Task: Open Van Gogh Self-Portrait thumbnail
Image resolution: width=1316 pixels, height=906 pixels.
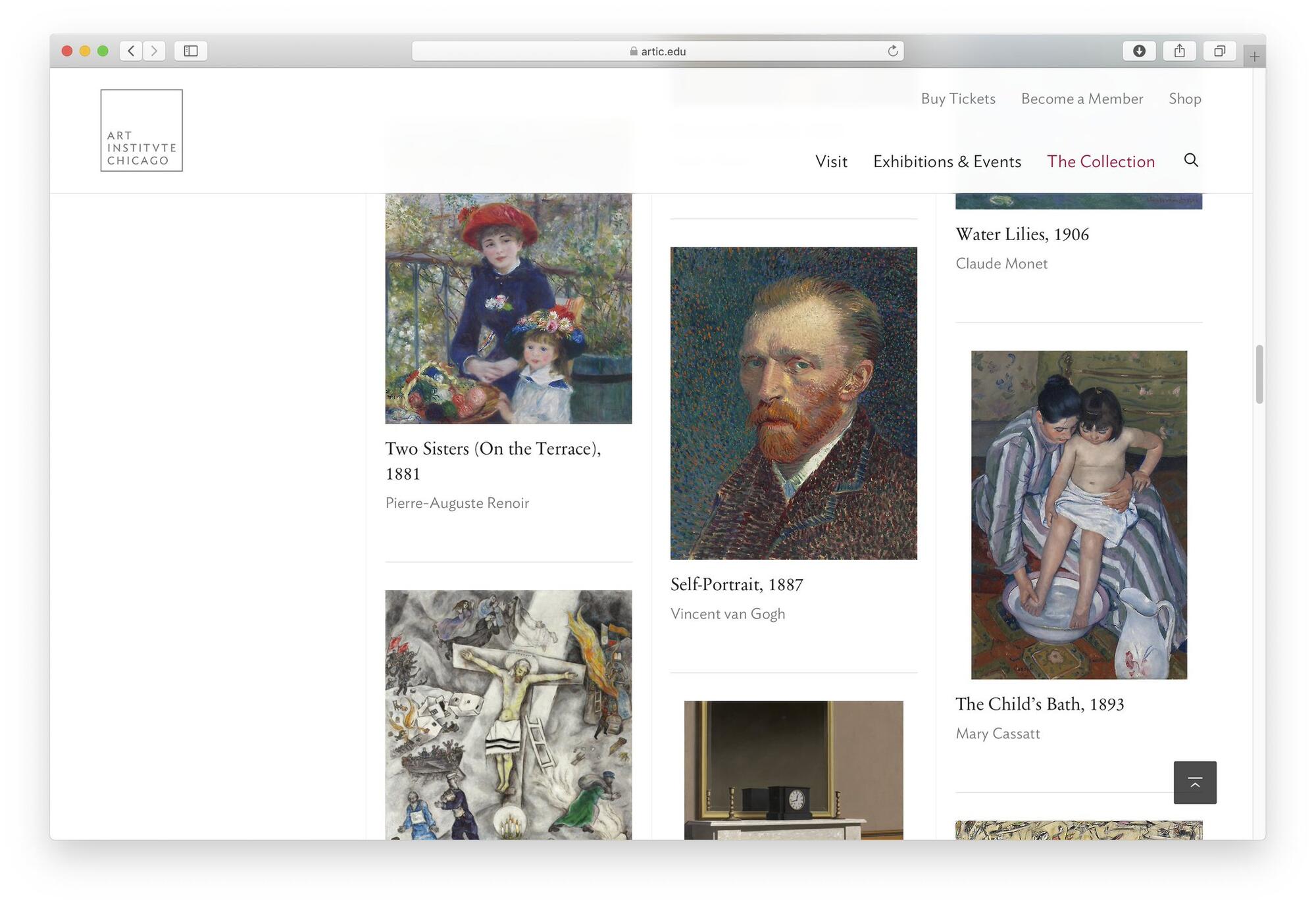Action: [x=794, y=403]
